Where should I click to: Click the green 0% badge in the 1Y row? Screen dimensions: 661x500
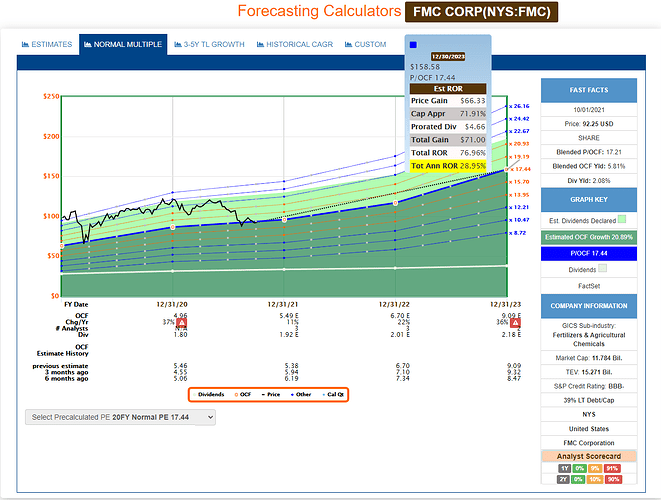point(579,468)
